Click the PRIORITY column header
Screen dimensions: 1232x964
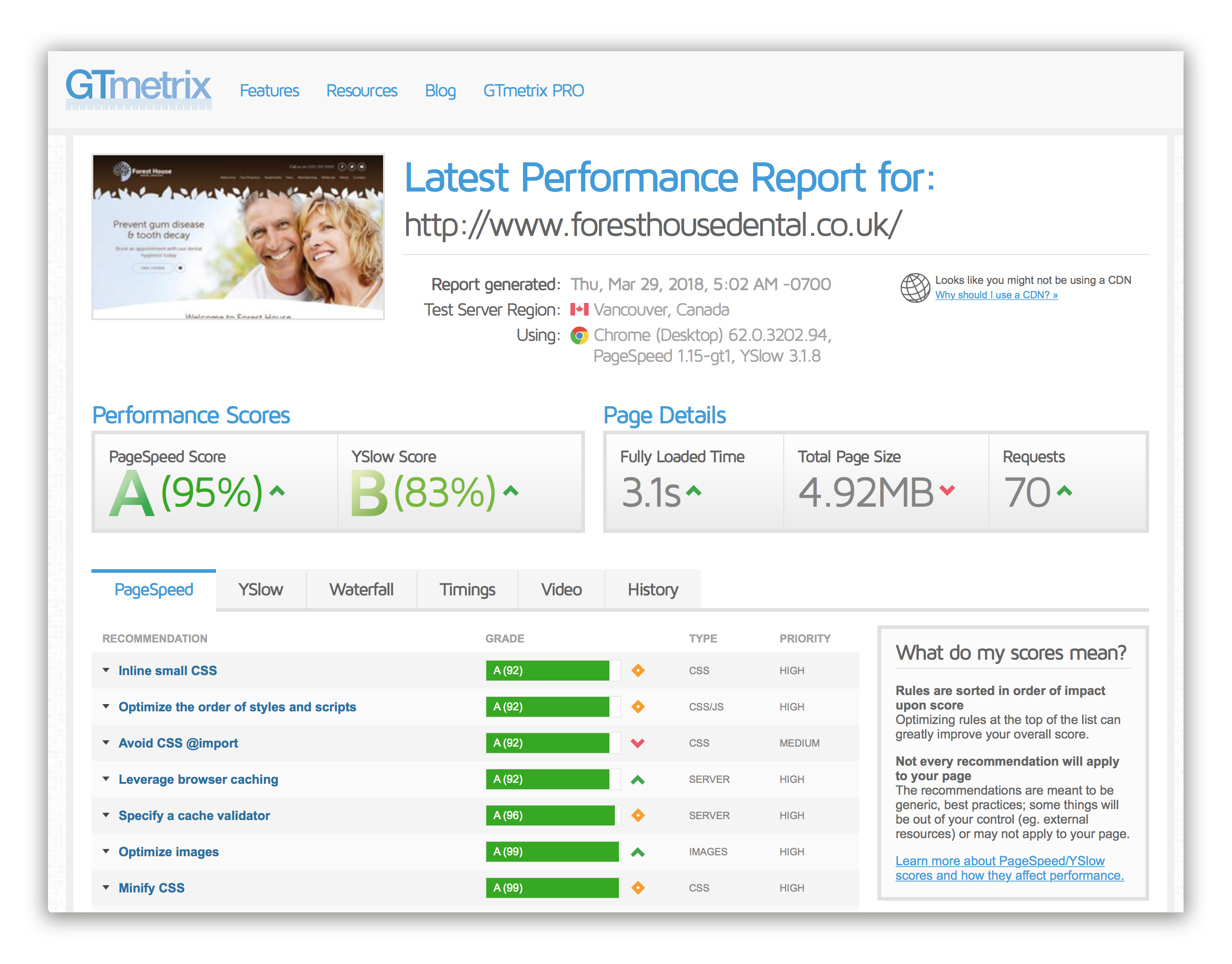click(805, 638)
